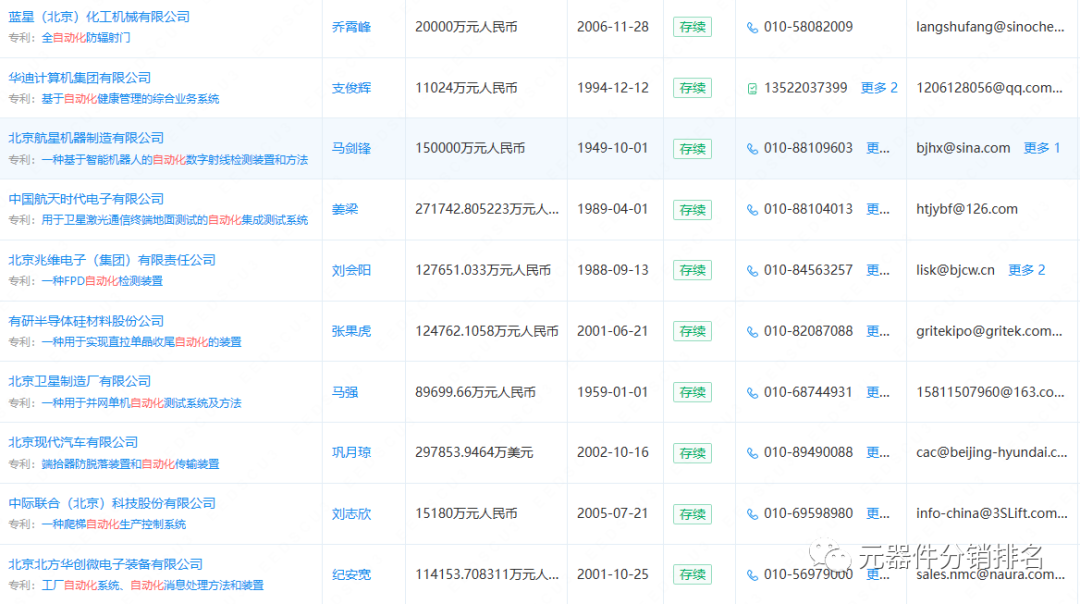The height and width of the screenshot is (604, 1080).
Task: Open company 北京现代汽车有限公司
Action: pyautogui.click(x=73, y=442)
